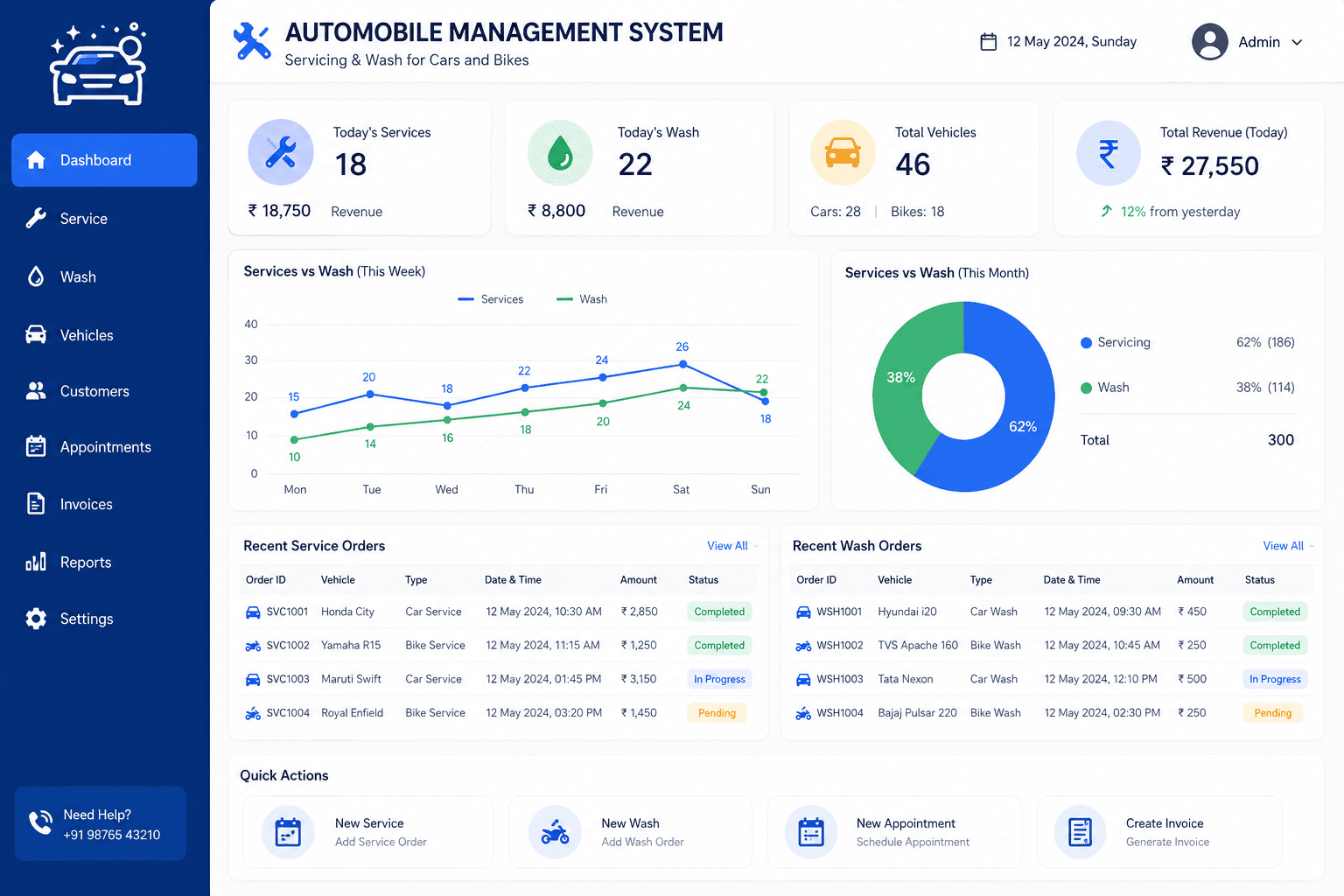Viewport: 1344px width, 896px height.
Task: Open the Dashboard menu item
Action: click(x=104, y=160)
